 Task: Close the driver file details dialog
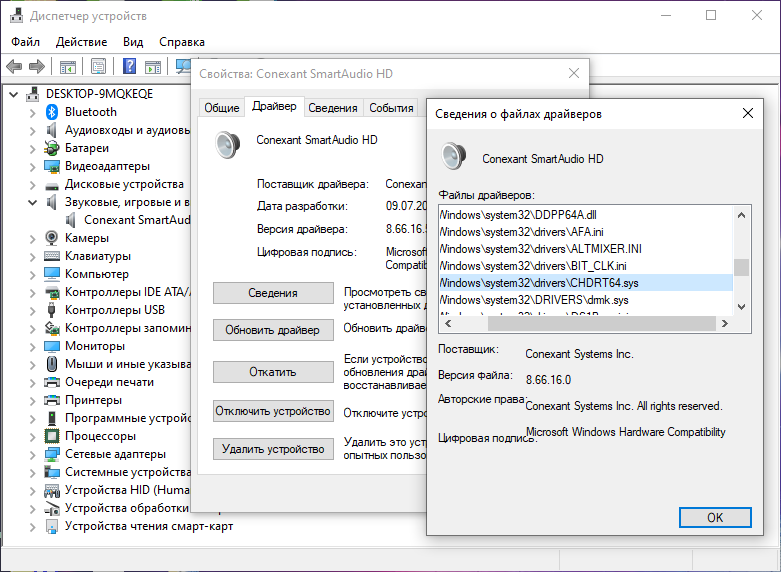(748, 113)
